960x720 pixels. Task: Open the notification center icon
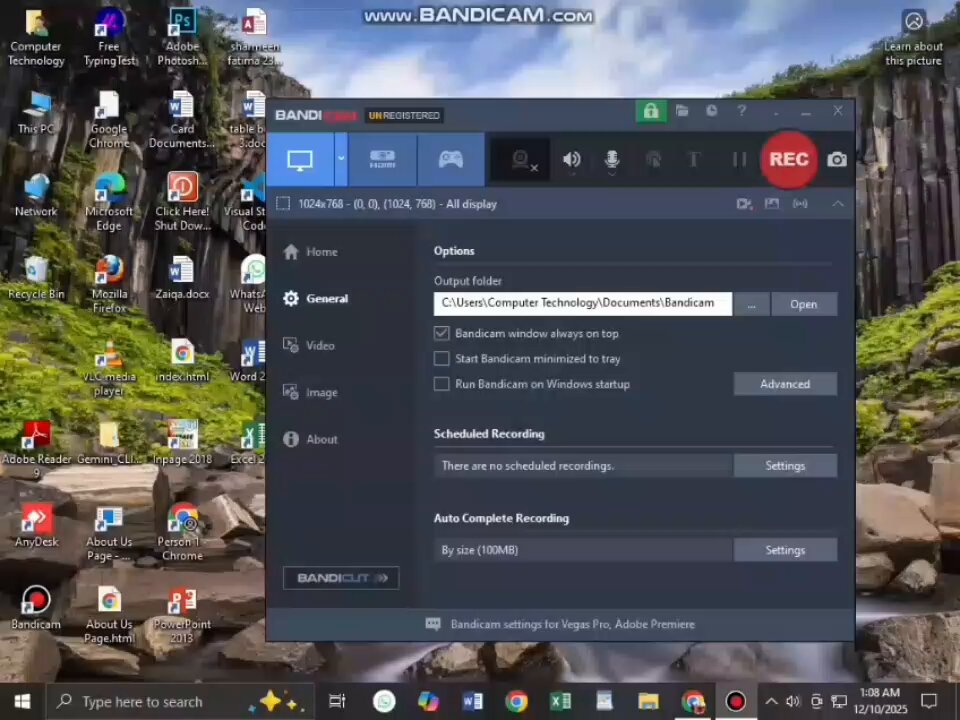929,702
